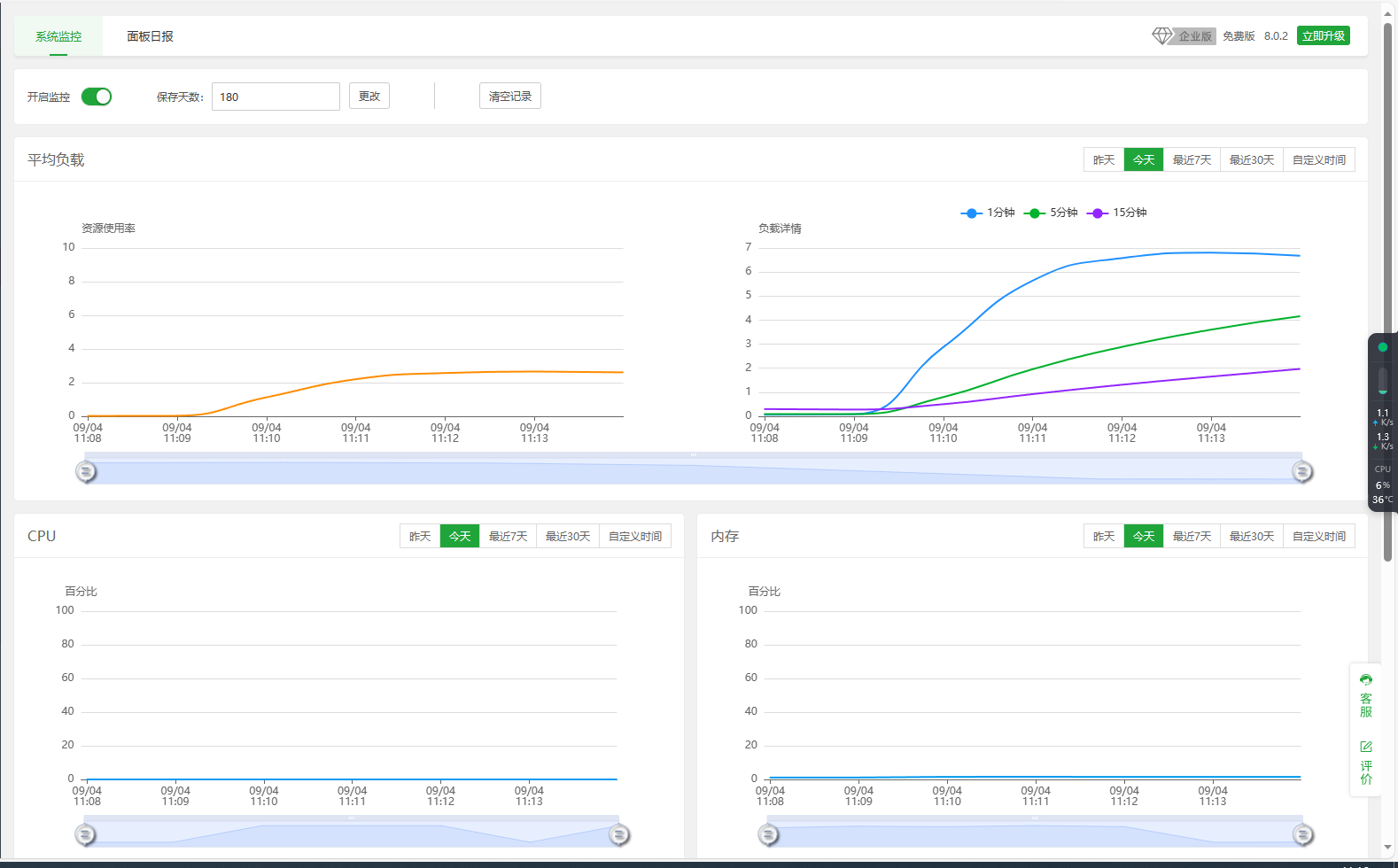The height and width of the screenshot is (868, 1398).
Task: Grab the right handle of 平均负载 zoom slider
Action: (1302, 471)
